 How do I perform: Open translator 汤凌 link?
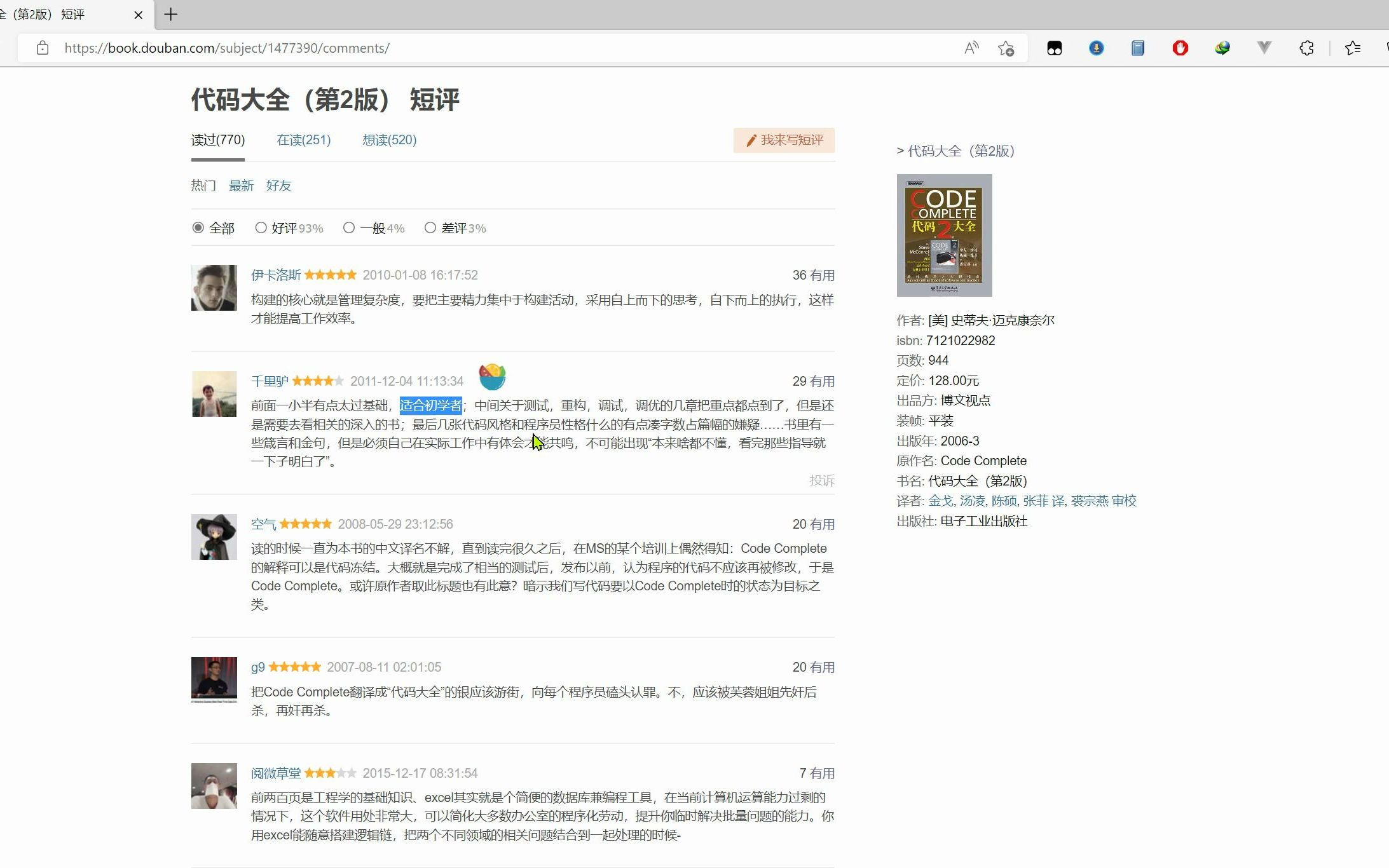[x=973, y=501]
